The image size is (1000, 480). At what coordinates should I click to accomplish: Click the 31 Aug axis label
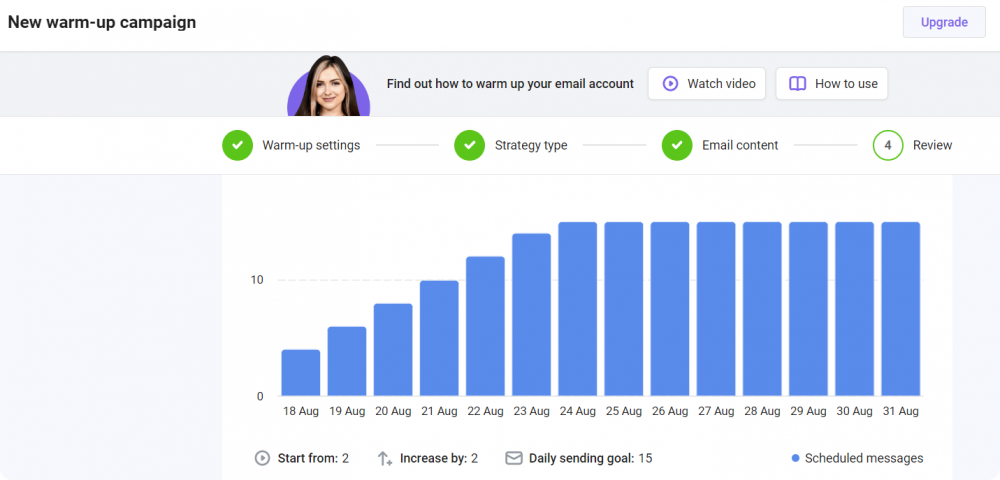(901, 412)
